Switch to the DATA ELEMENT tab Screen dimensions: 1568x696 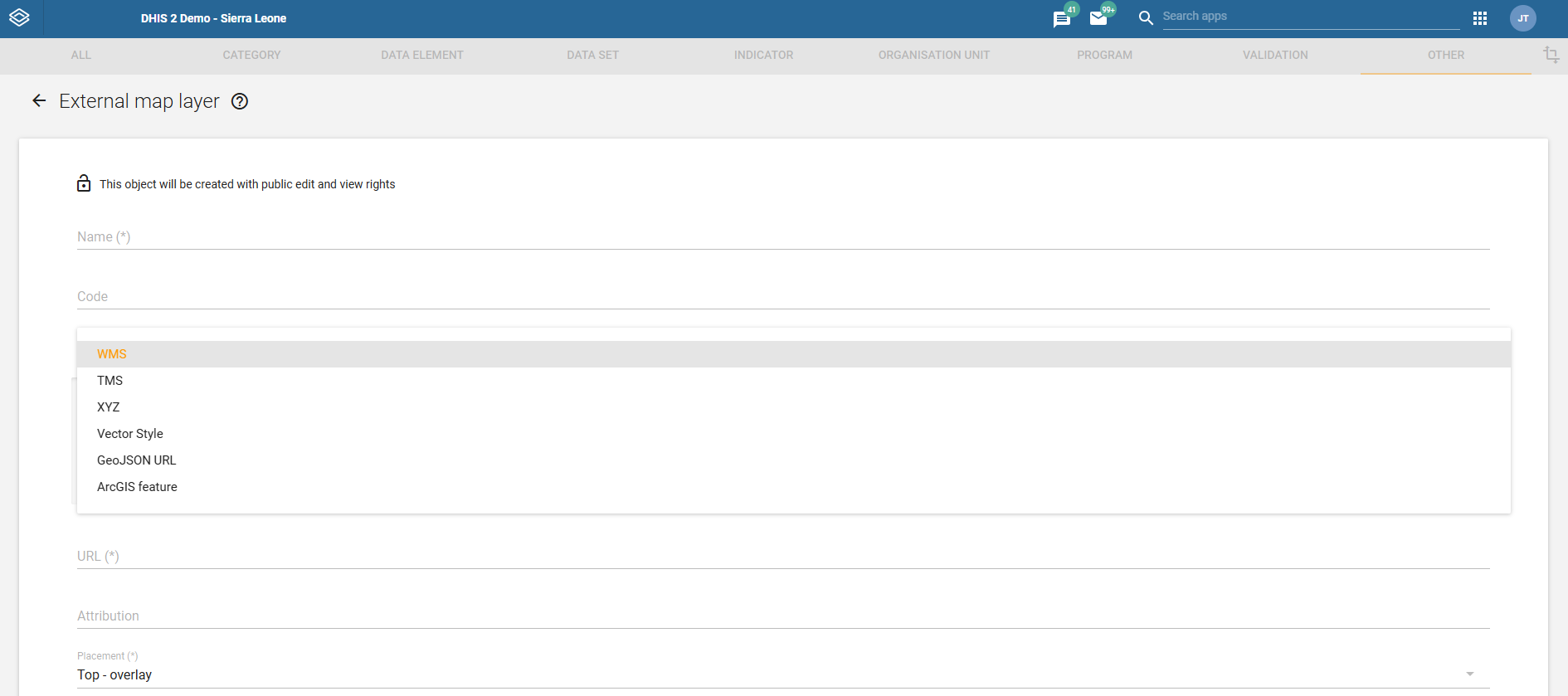(x=422, y=56)
